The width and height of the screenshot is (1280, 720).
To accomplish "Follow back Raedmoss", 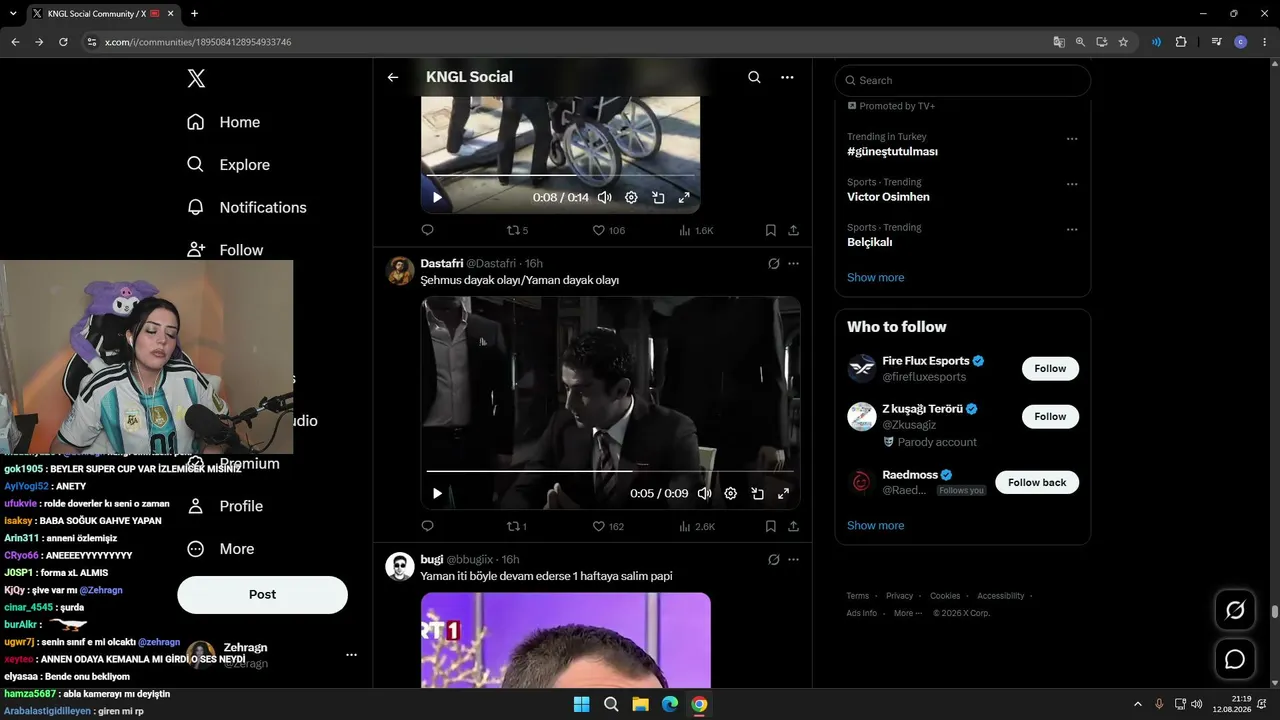I will pyautogui.click(x=1037, y=482).
